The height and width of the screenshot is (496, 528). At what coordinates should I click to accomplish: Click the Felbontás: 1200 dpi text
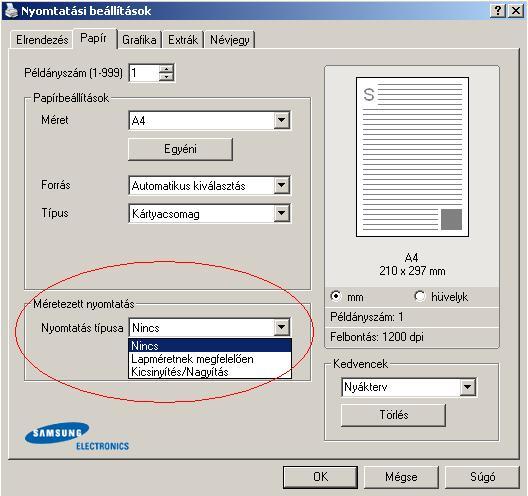377,337
